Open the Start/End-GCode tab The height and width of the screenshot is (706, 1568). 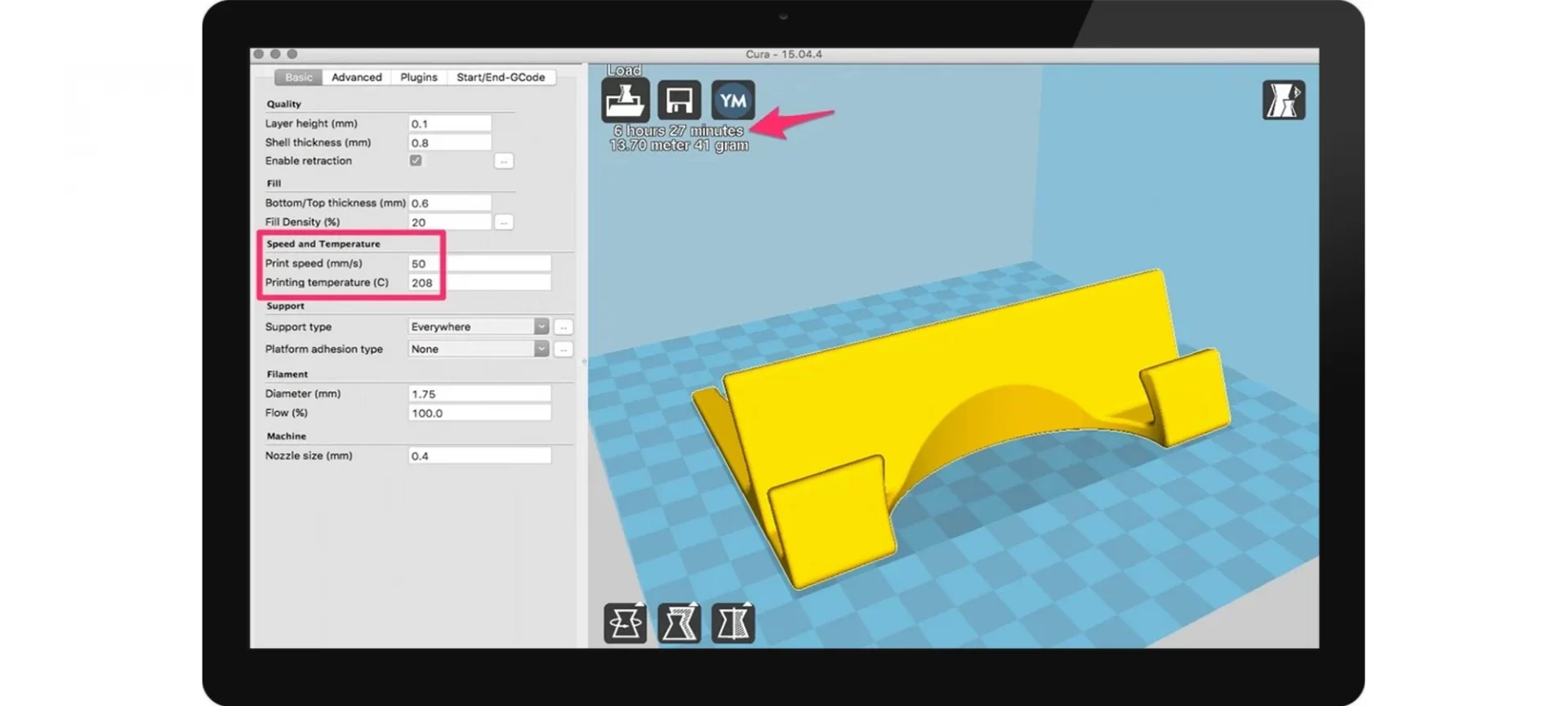[501, 77]
